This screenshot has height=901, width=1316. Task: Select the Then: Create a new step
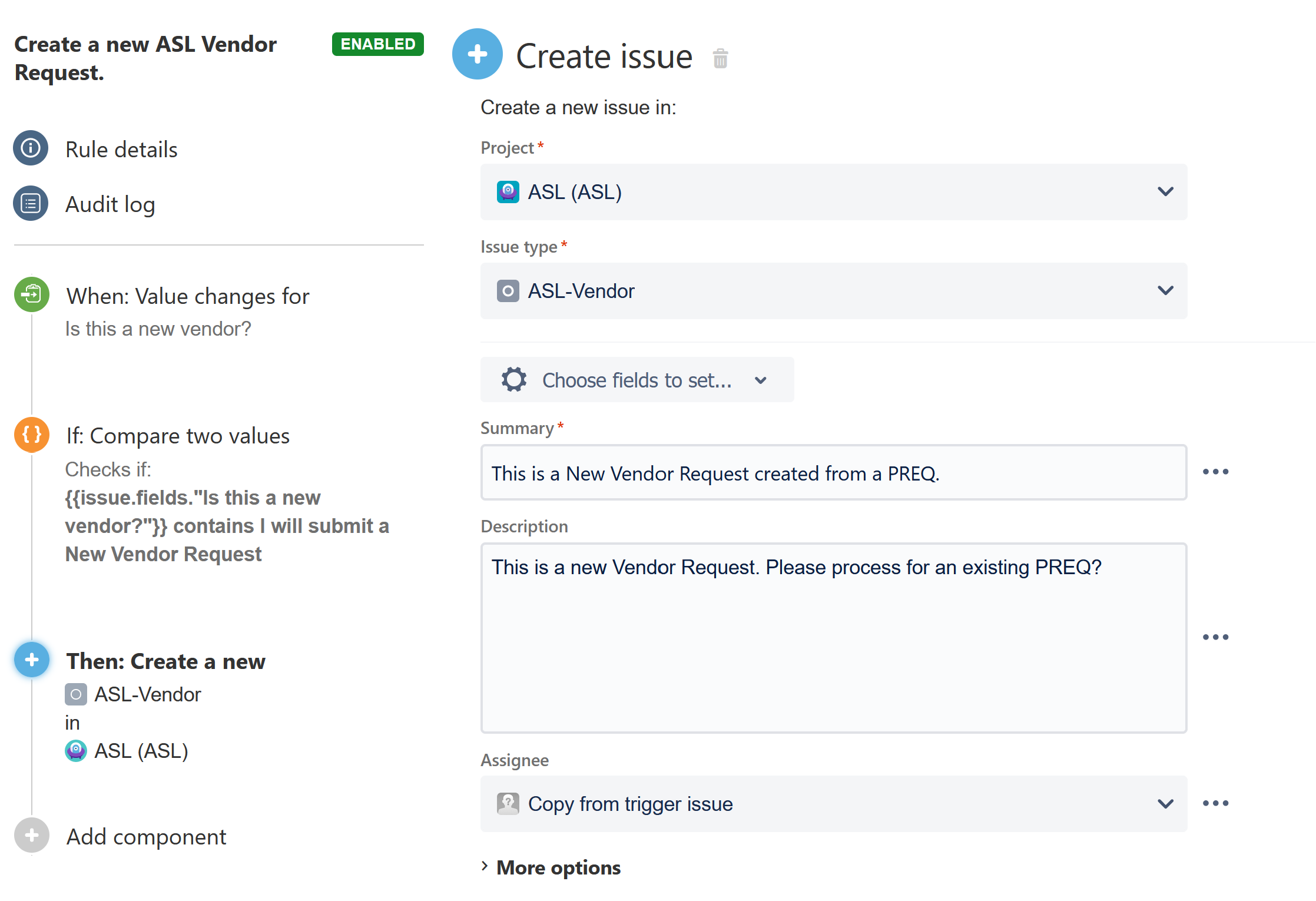(x=165, y=661)
